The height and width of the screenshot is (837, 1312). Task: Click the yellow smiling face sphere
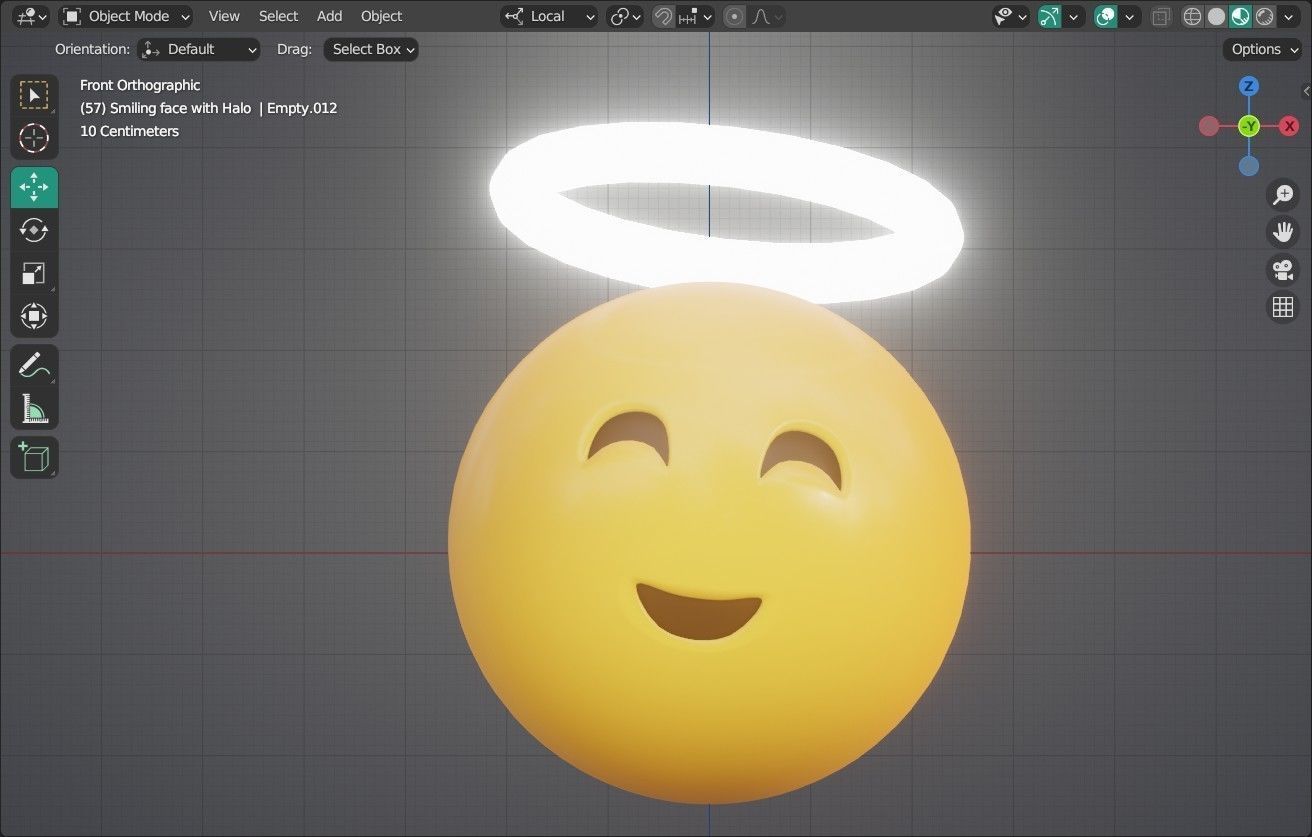(x=709, y=543)
